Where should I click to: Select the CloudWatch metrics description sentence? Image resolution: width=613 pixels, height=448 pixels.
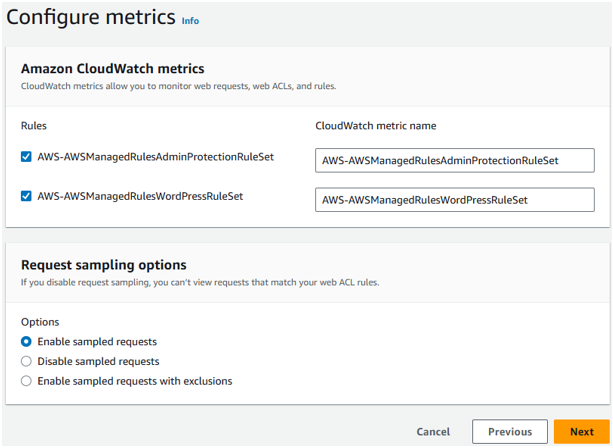tap(179, 86)
